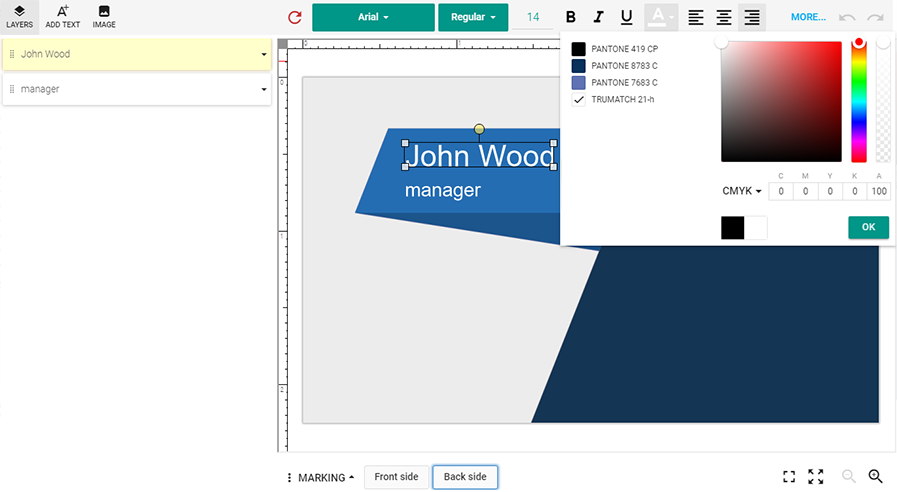Click the M value input field

(805, 192)
